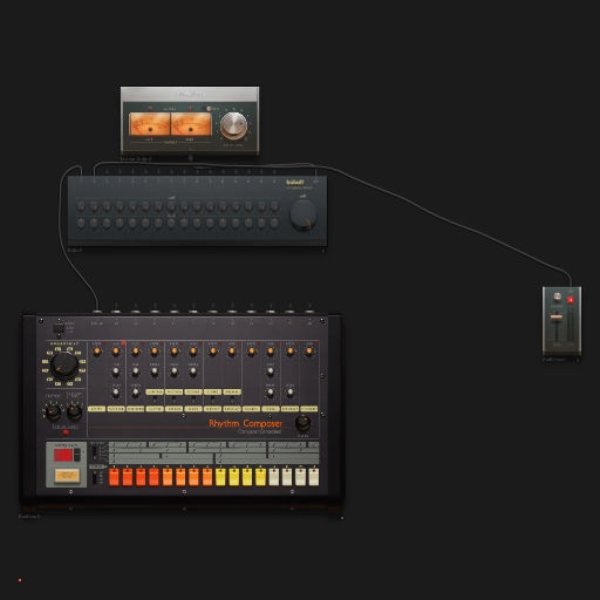The height and width of the screenshot is (600, 600).
Task: Flip the Maracas / Hand Clap slide switch
Action: tap(232, 399)
